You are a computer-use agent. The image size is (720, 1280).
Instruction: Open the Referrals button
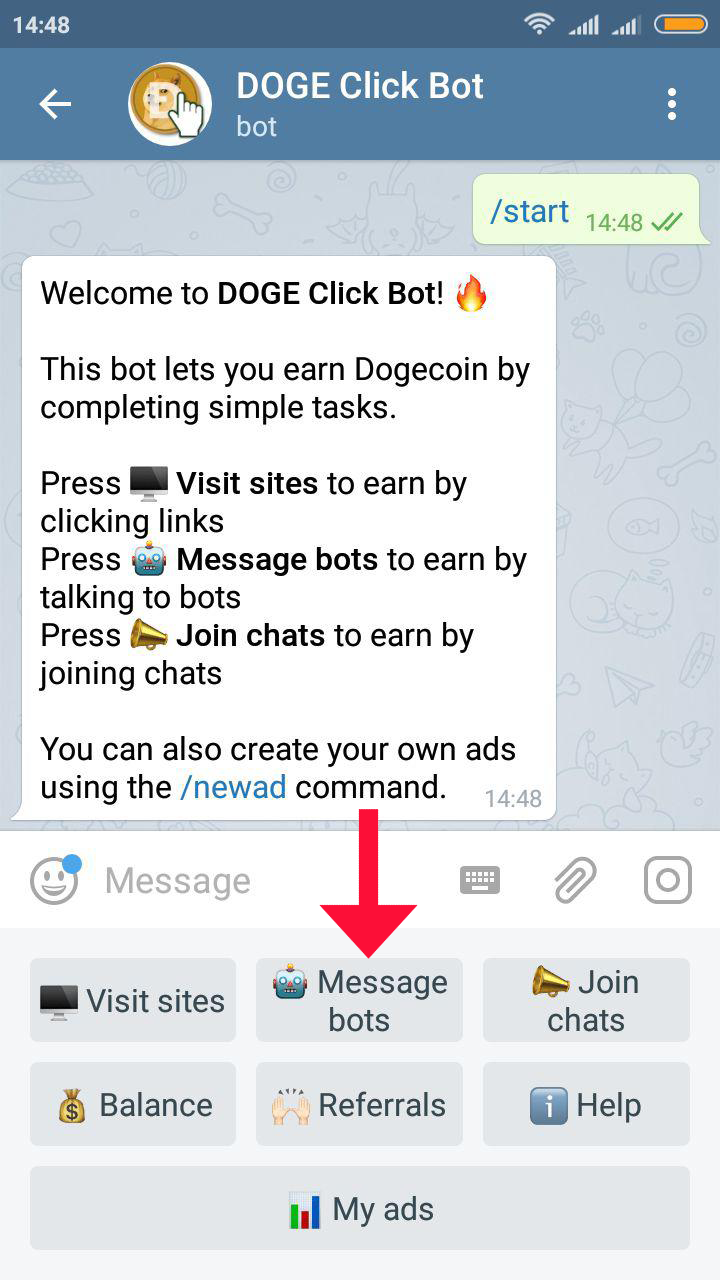[360, 1104]
